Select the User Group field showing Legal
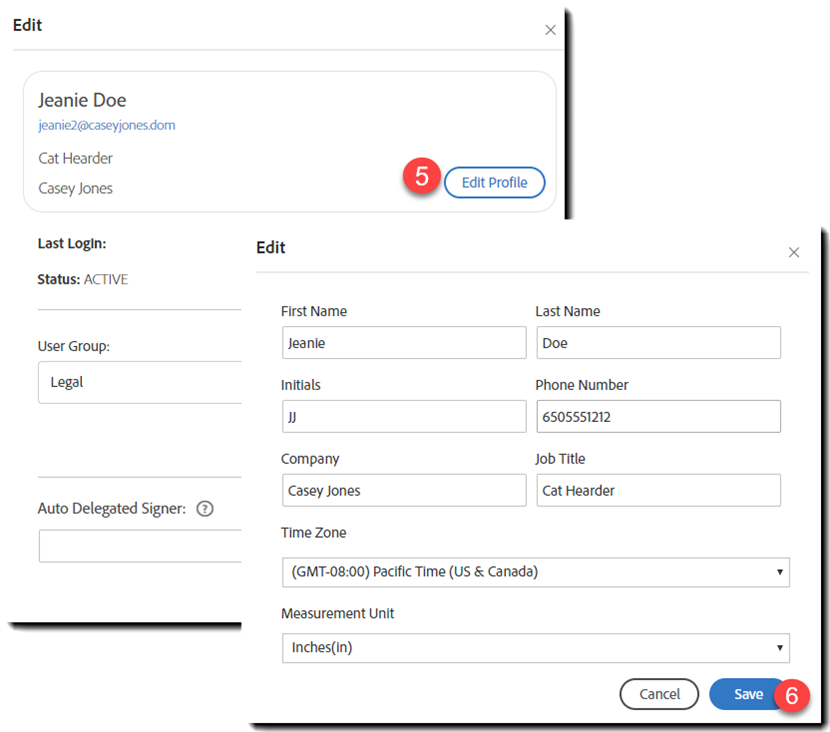830x732 pixels. coord(138,382)
